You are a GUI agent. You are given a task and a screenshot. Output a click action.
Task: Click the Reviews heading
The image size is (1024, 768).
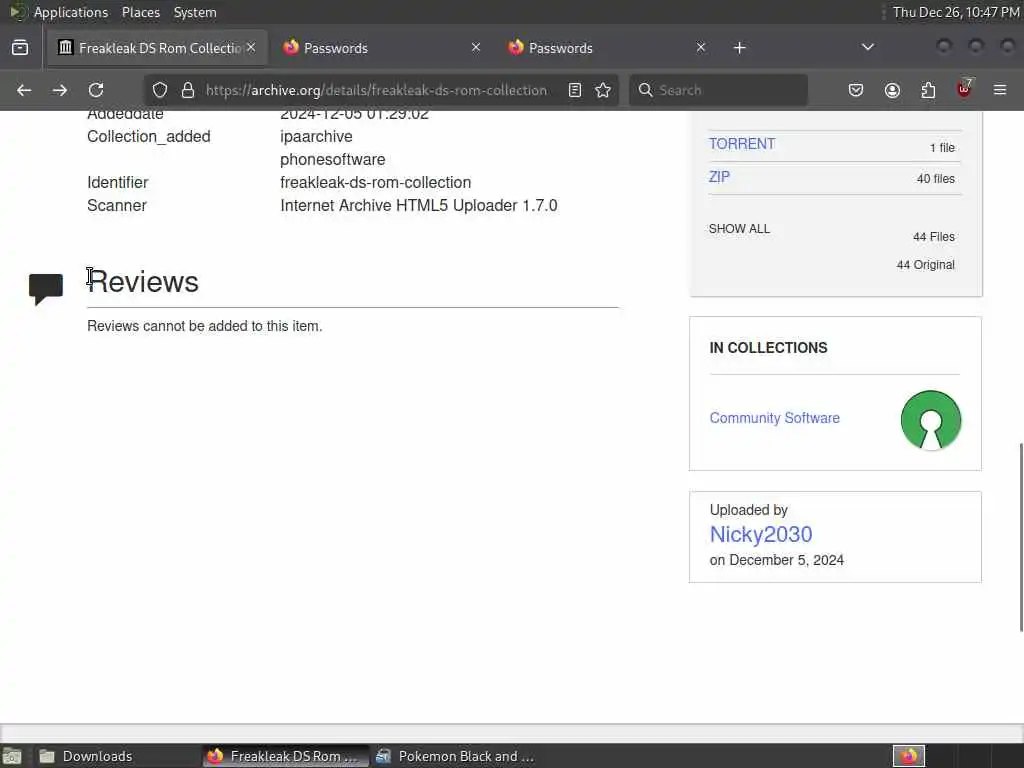[x=143, y=281]
